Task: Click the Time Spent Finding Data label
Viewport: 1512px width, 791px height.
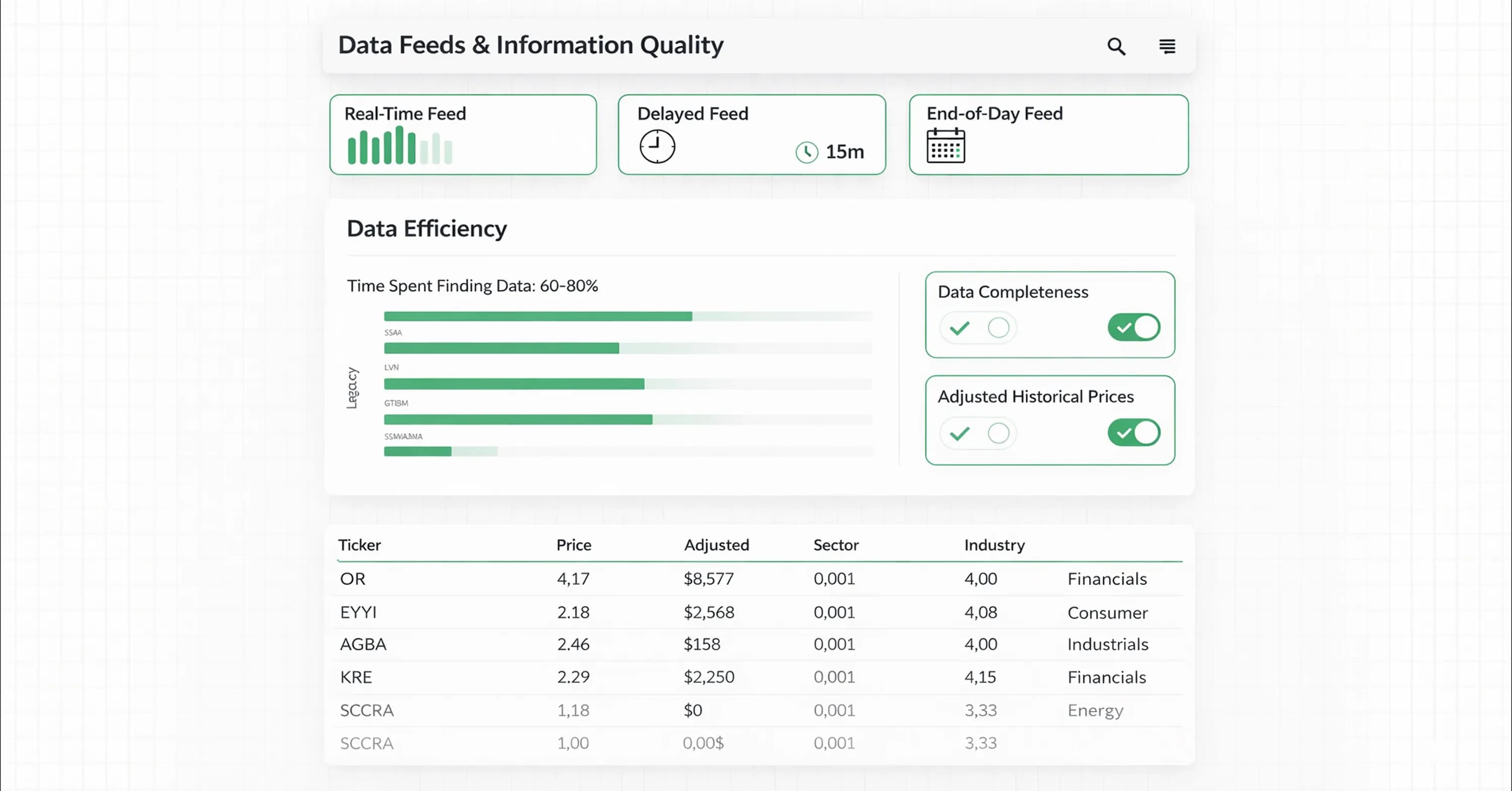Action: 473,286
